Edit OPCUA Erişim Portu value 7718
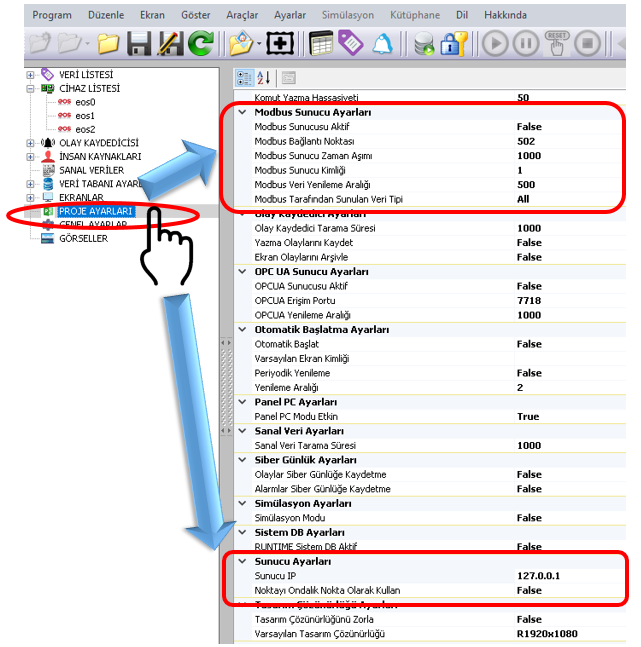This screenshot has width=641, height=647. pos(570,300)
